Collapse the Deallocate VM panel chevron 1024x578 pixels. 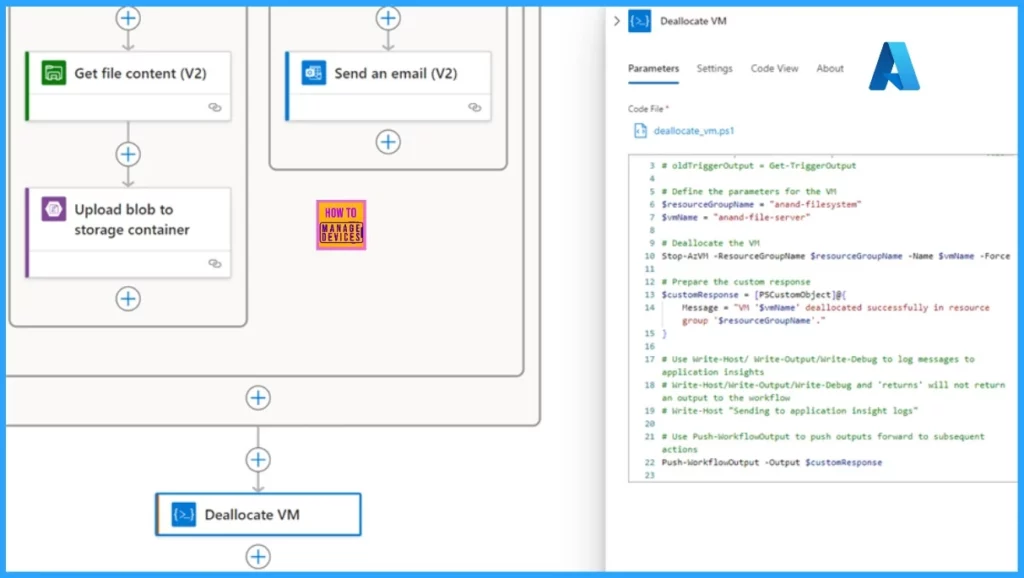pyautogui.click(x=616, y=21)
